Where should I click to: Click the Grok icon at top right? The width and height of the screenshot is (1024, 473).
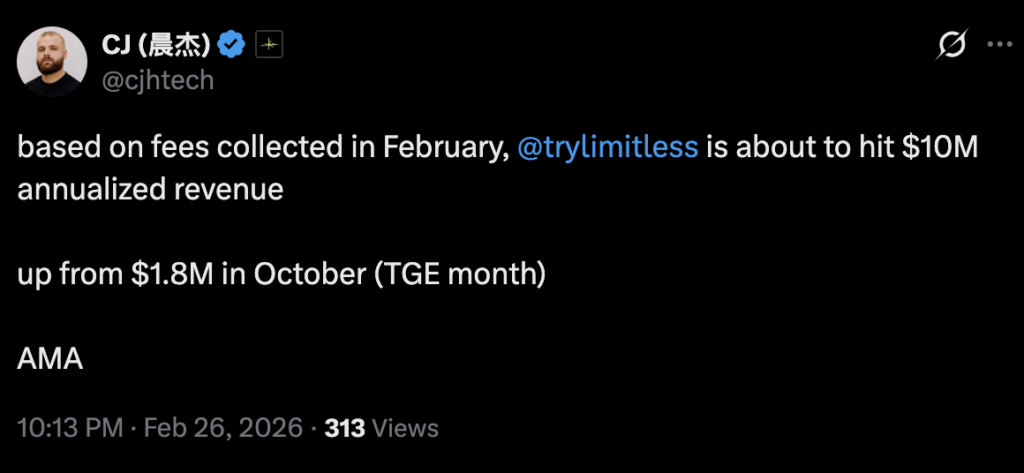point(951,44)
